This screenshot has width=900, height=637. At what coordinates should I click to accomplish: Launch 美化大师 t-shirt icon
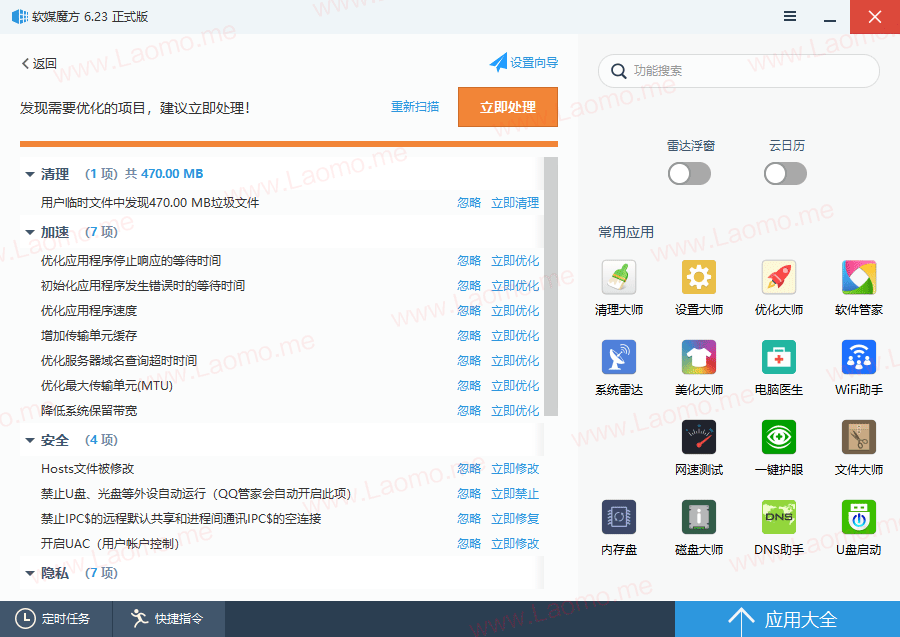pos(699,357)
